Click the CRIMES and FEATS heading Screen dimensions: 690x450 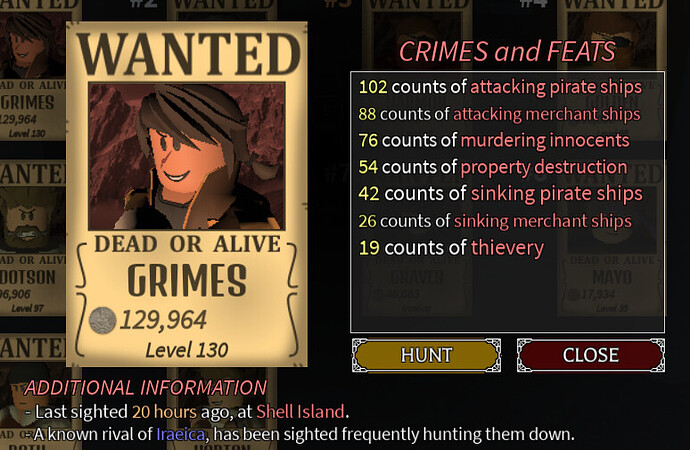coord(507,51)
